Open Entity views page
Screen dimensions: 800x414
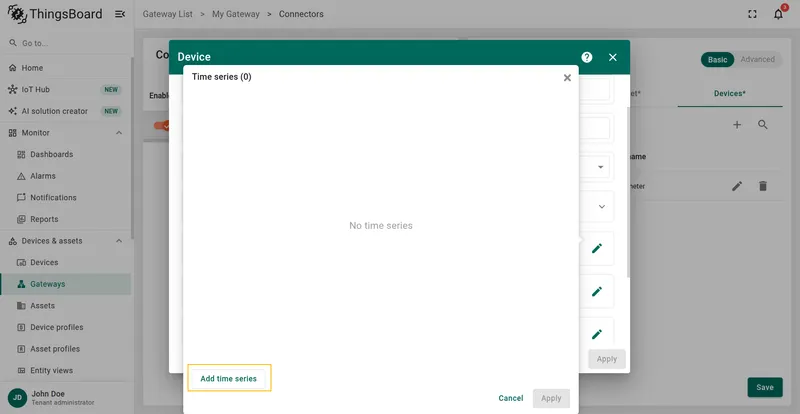tap(65, 371)
